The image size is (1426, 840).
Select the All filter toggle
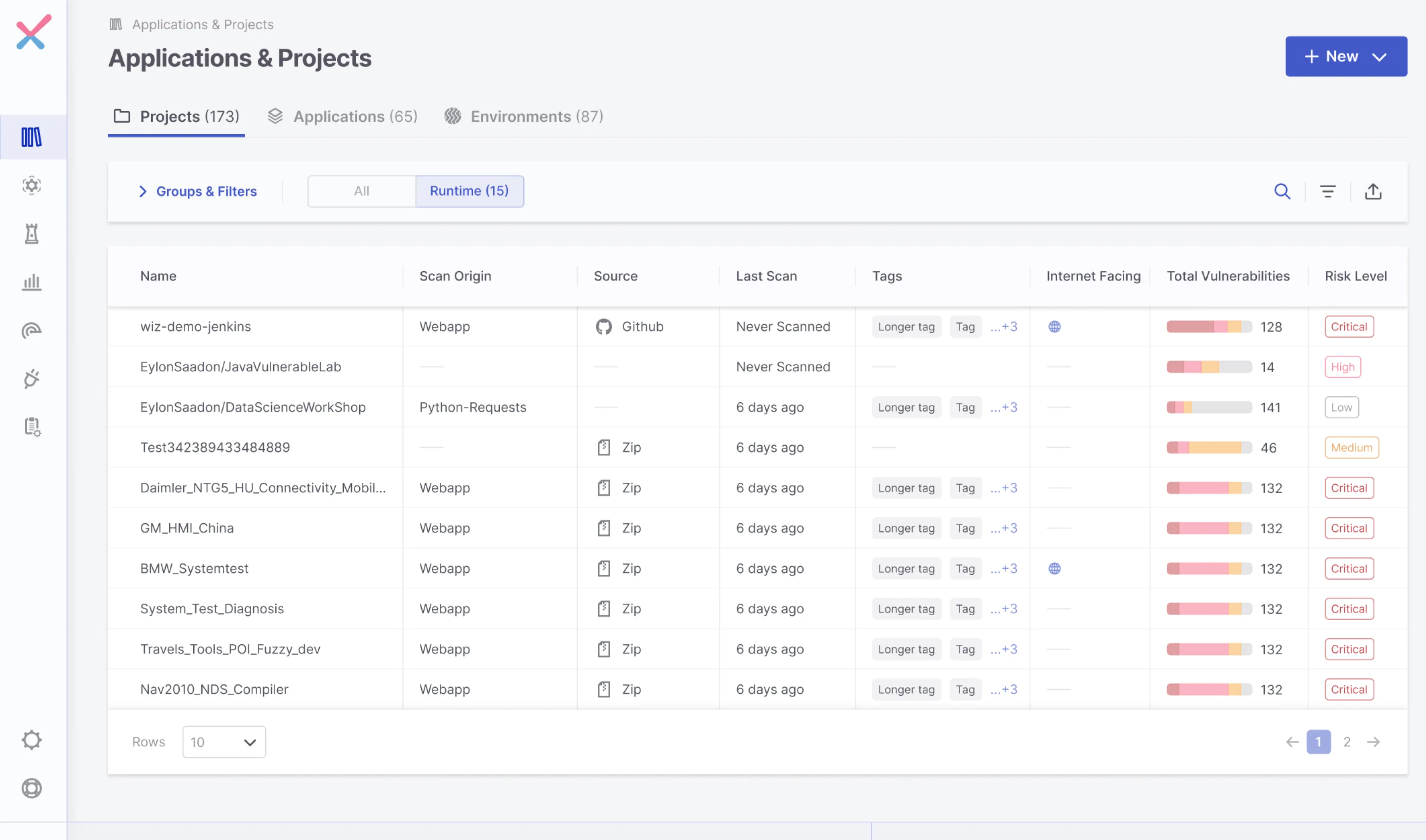[x=361, y=191]
